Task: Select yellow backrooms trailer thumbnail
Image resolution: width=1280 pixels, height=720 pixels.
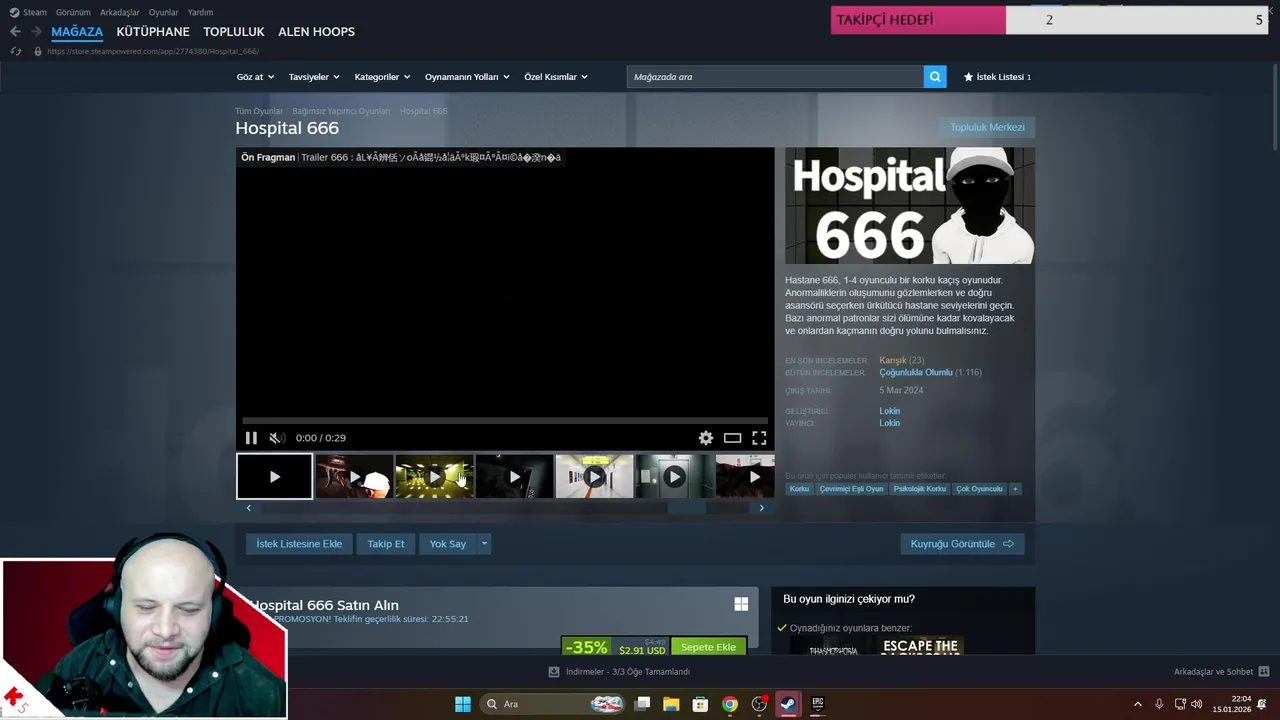Action: [434, 477]
